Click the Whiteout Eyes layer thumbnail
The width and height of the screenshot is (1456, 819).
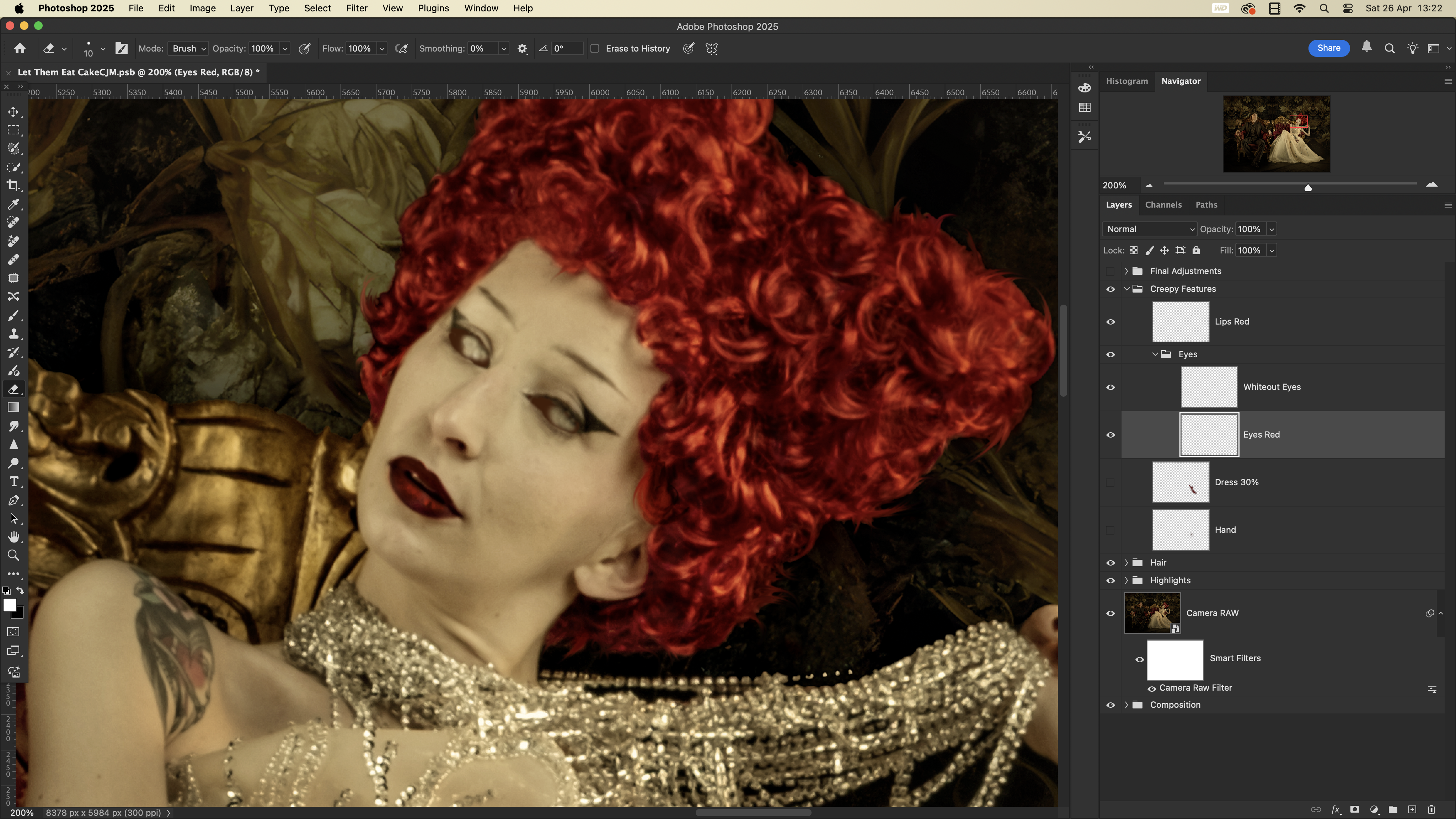coord(1209,387)
